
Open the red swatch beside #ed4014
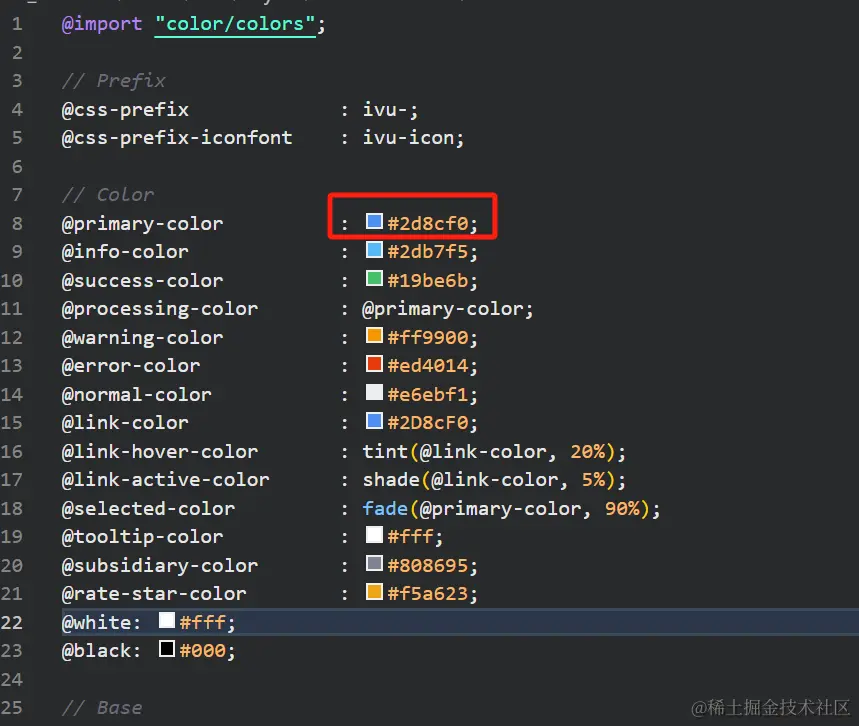tap(374, 364)
